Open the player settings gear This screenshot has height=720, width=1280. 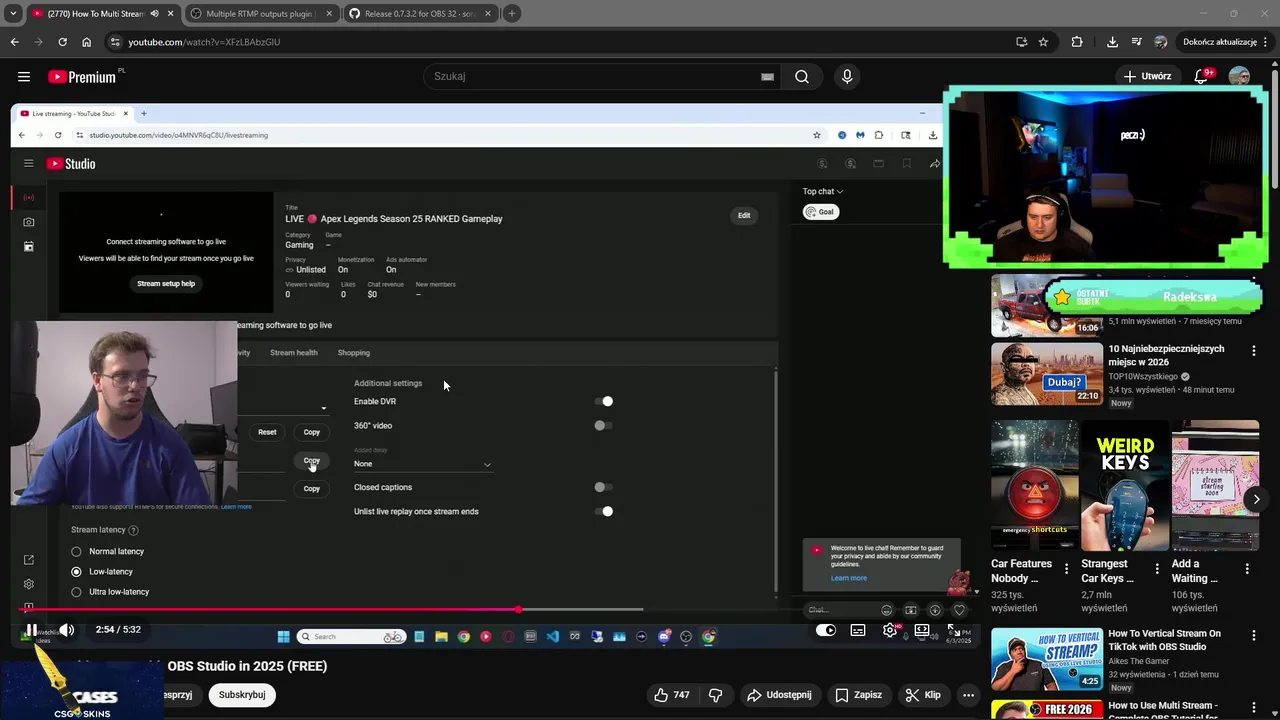tap(890, 630)
